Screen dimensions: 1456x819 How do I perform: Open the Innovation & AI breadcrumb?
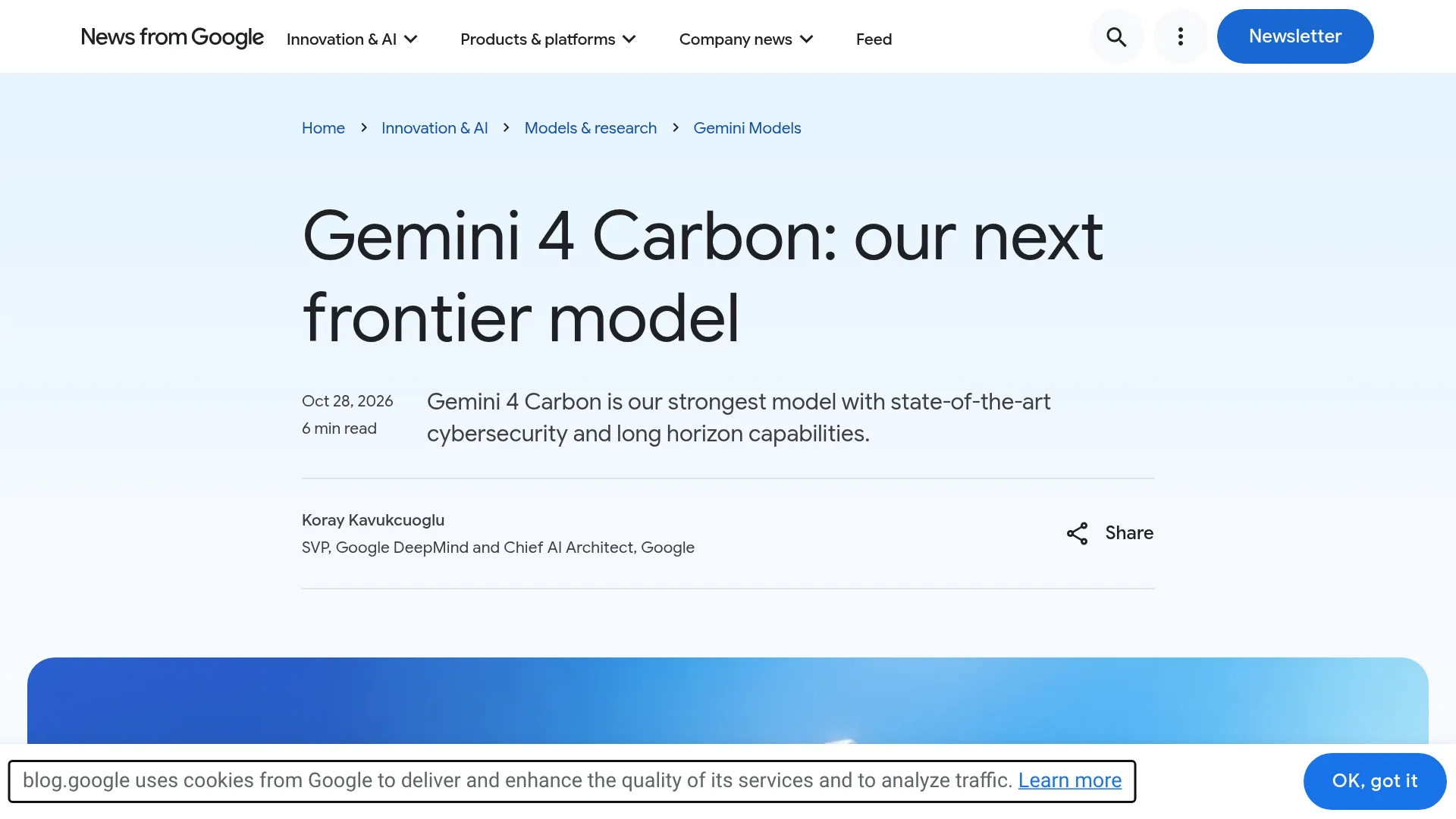point(435,128)
